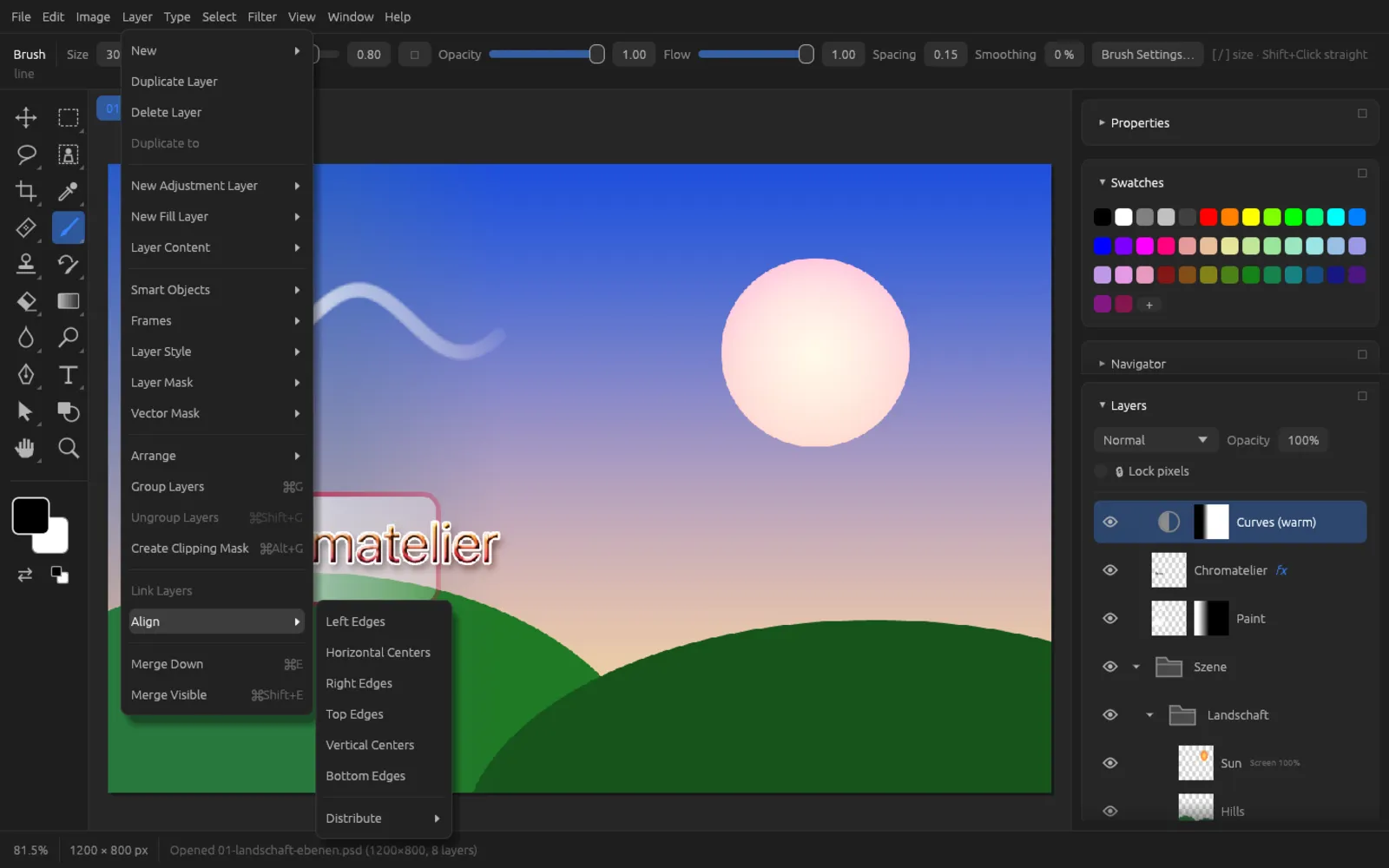Screen dimensions: 1389x868
Task: Open the Normal blend mode dropdown
Action: tap(1155, 440)
